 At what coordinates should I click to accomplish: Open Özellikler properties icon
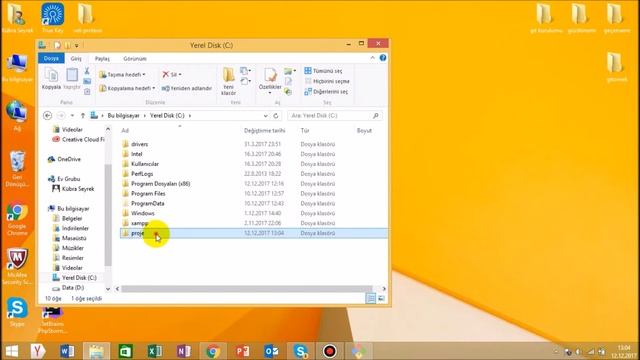pyautogui.click(x=270, y=75)
